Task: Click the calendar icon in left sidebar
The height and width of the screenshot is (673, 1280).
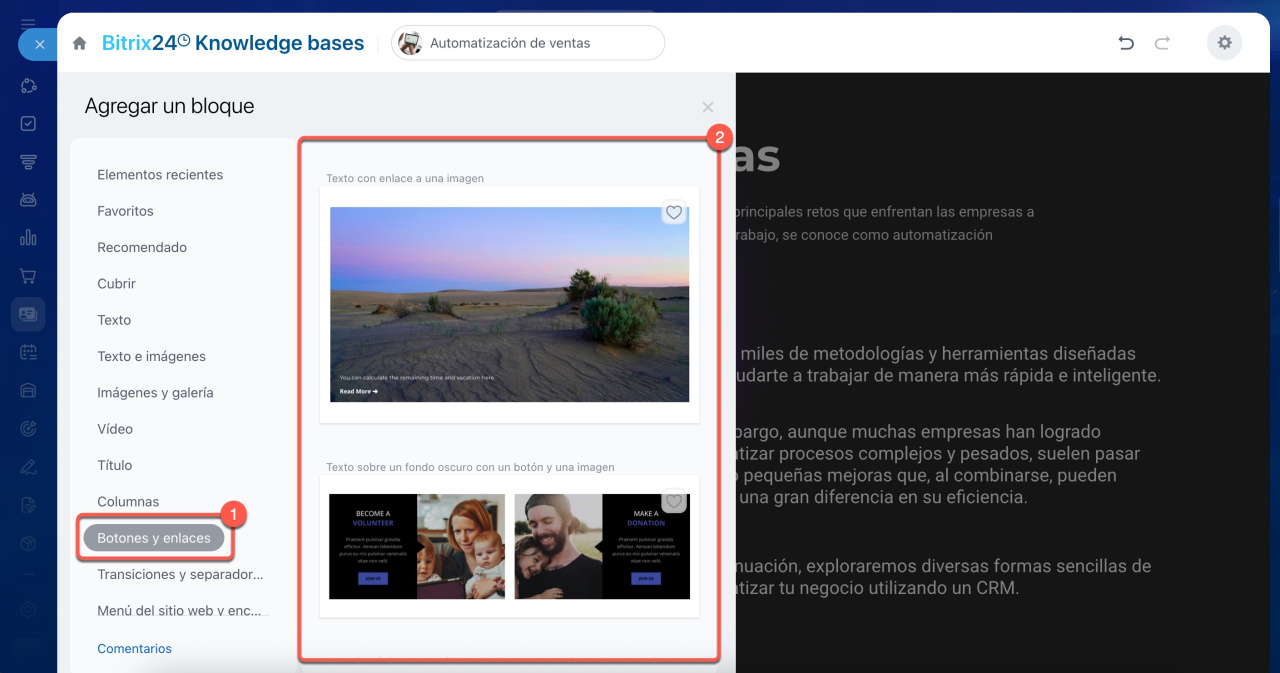Action: (28, 352)
